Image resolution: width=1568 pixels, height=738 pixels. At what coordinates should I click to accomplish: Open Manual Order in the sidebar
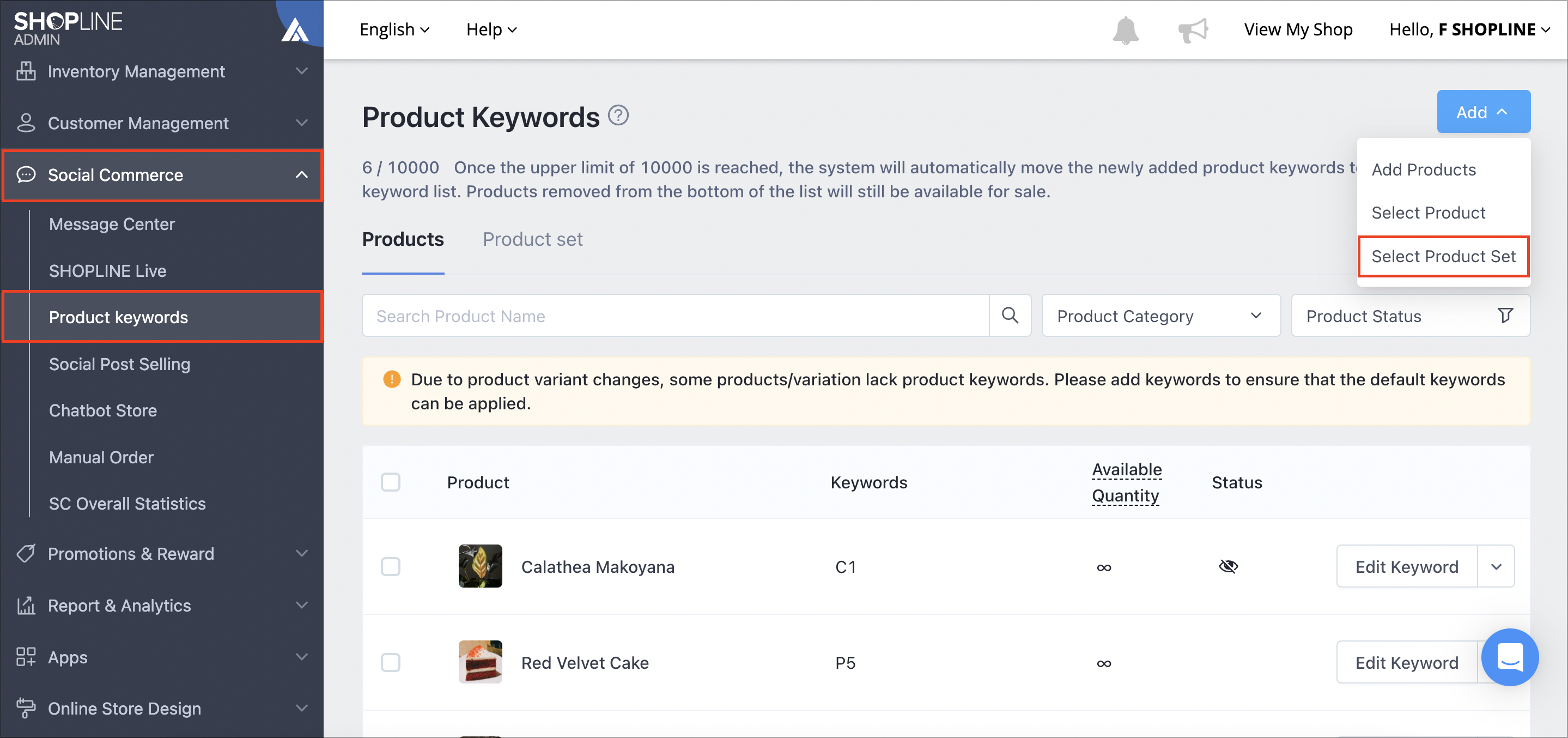[101, 457]
